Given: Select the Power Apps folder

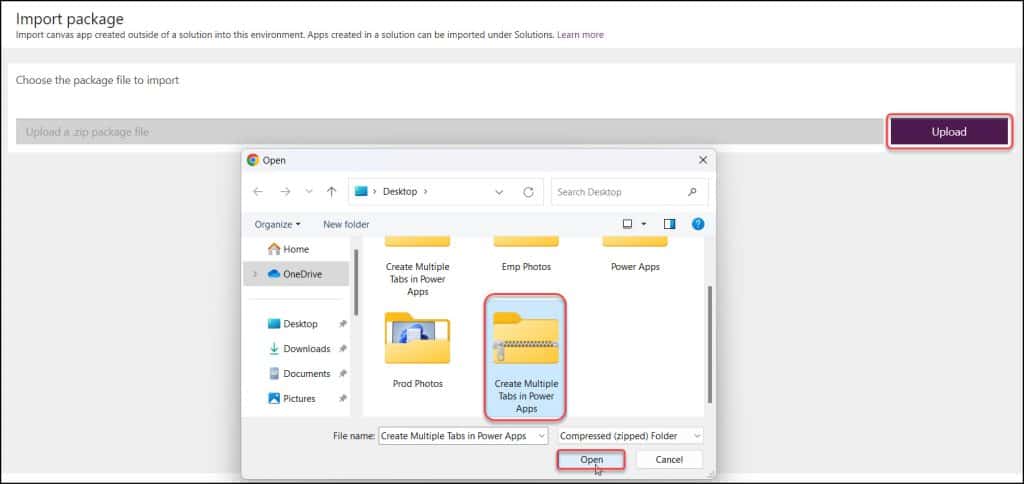Looking at the screenshot, I should 635,253.
